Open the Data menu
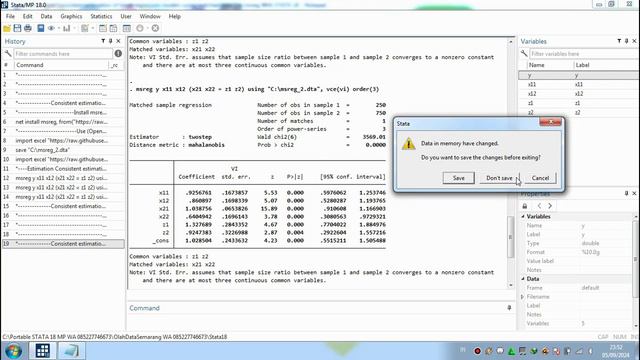640x360 pixels. (x=46, y=16)
